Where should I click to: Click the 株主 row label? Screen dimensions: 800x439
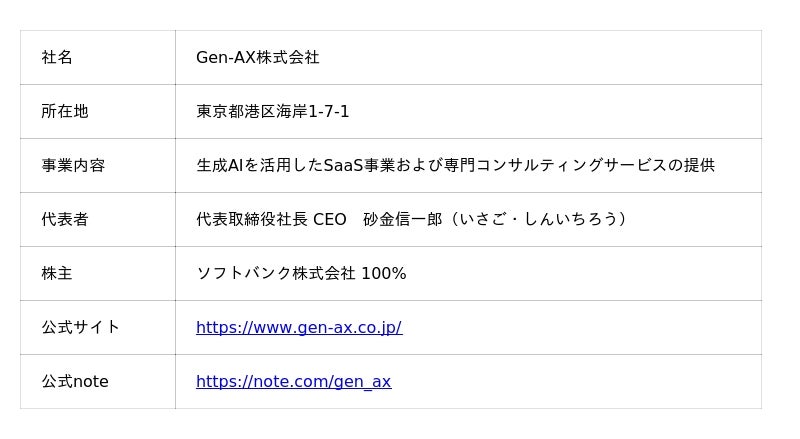point(57,273)
